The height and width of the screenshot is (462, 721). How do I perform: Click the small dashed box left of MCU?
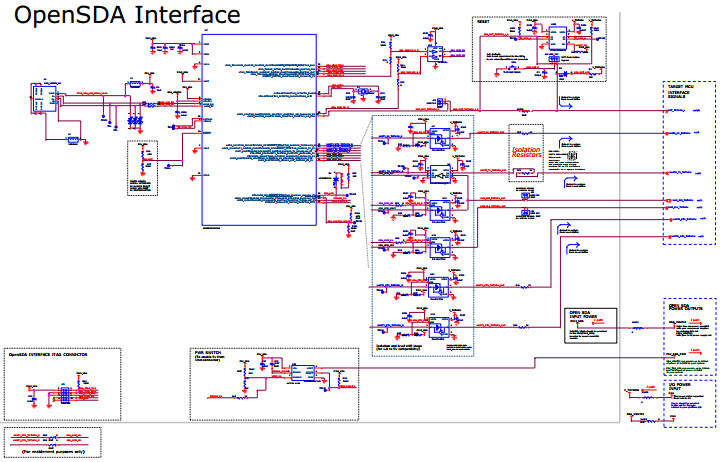[145, 167]
